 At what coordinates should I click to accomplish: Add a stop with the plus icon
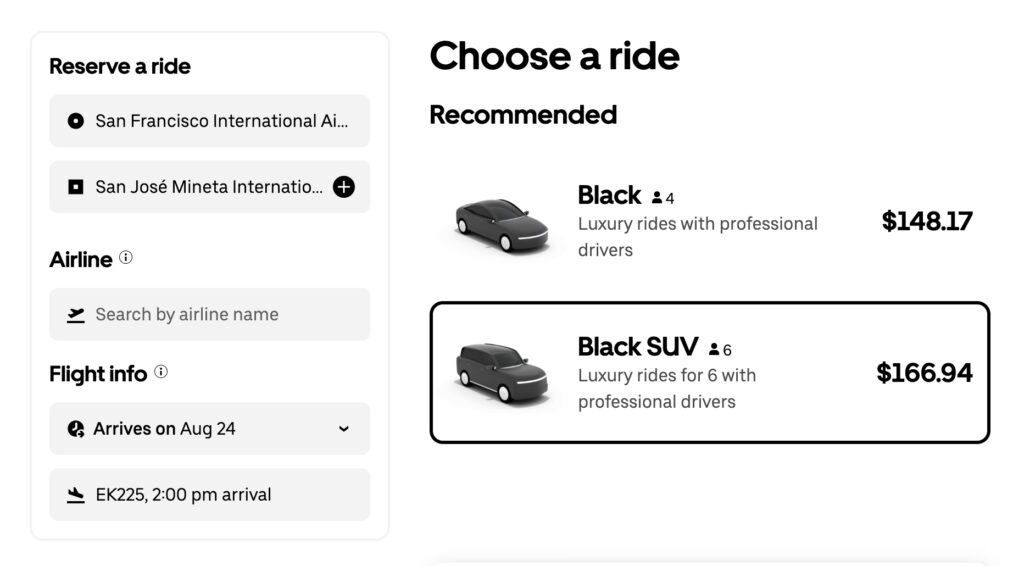click(343, 187)
